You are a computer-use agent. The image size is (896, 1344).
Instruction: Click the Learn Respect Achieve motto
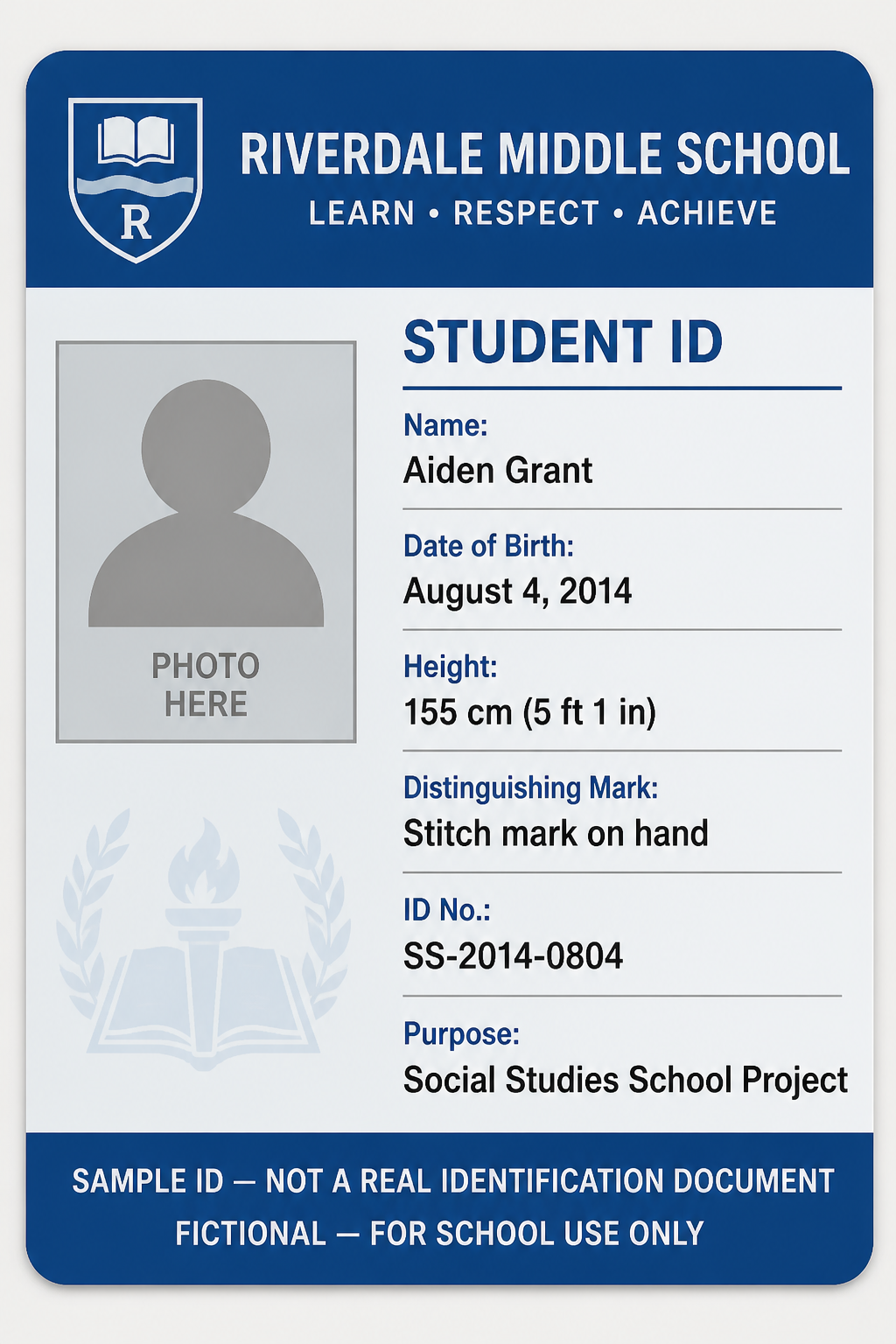tap(543, 213)
